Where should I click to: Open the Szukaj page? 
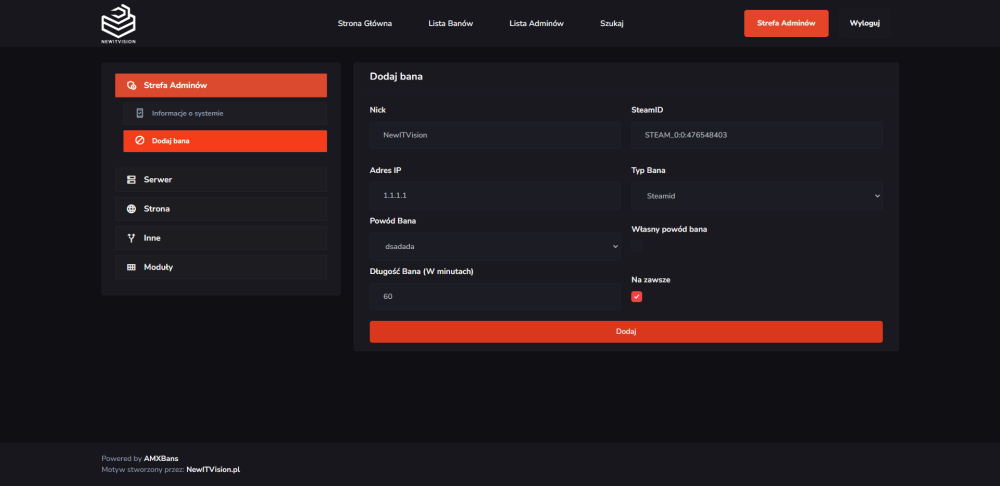612,24
